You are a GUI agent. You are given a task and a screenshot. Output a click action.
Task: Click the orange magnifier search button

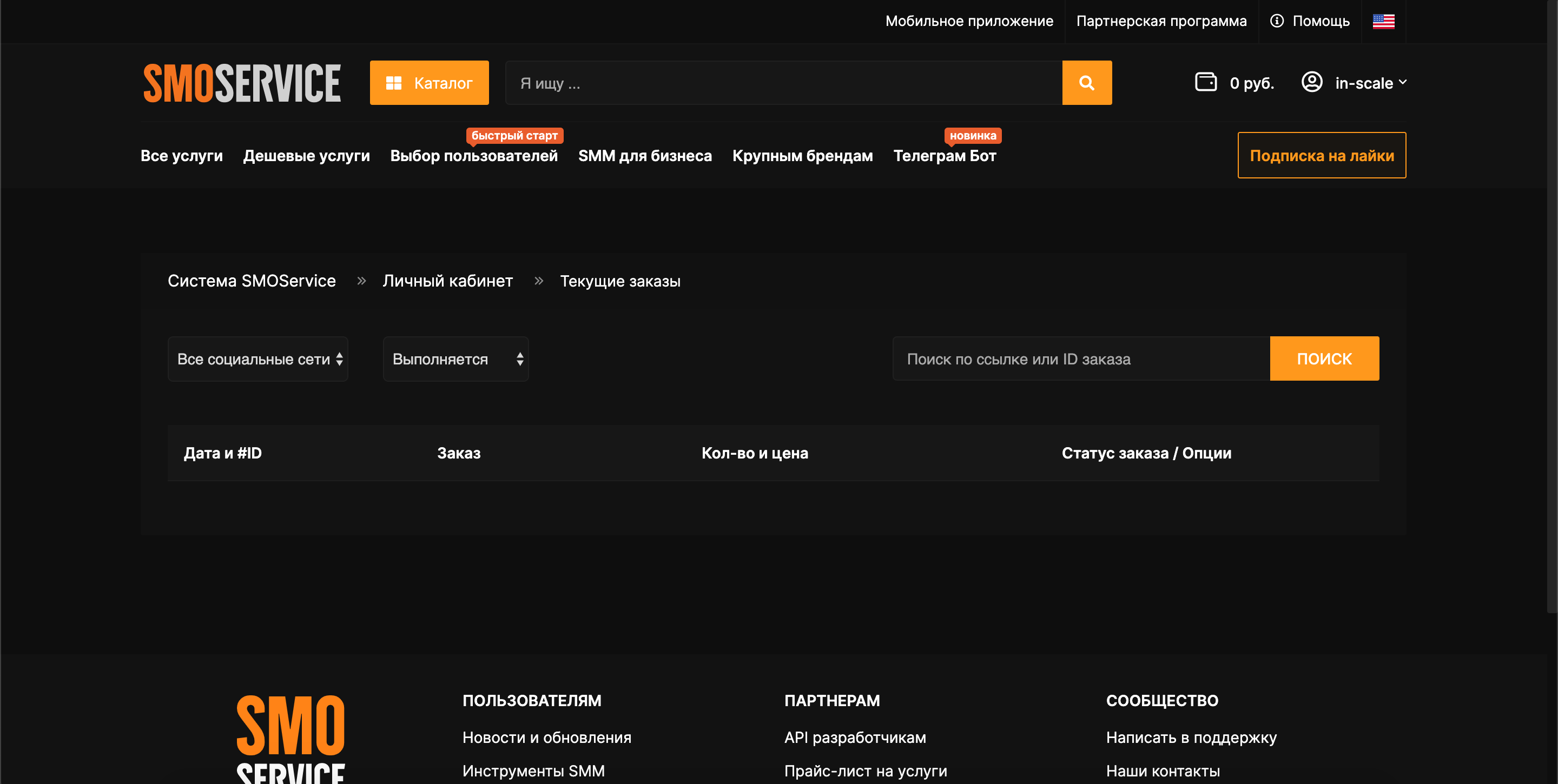[1087, 83]
